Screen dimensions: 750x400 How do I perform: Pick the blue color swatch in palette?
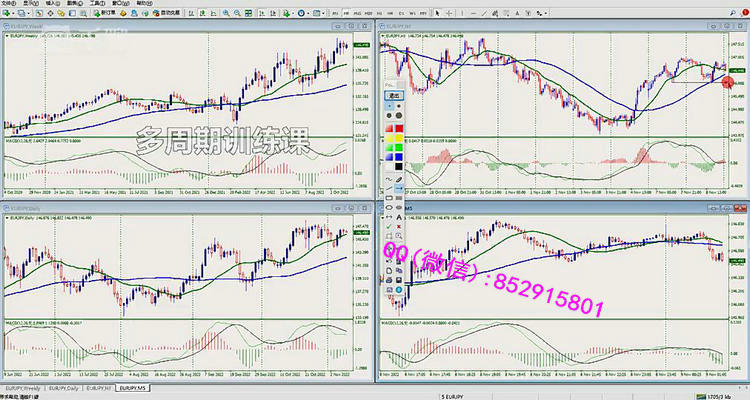(x=399, y=155)
